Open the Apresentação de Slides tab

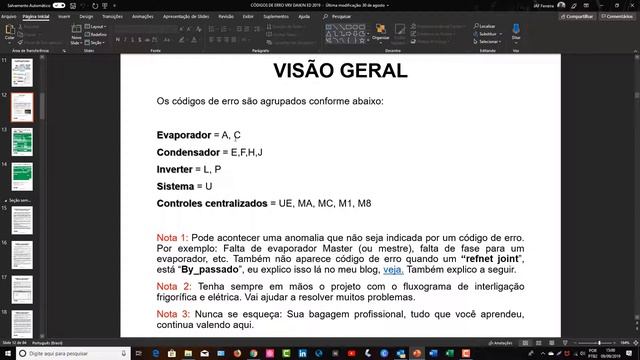[186, 17]
